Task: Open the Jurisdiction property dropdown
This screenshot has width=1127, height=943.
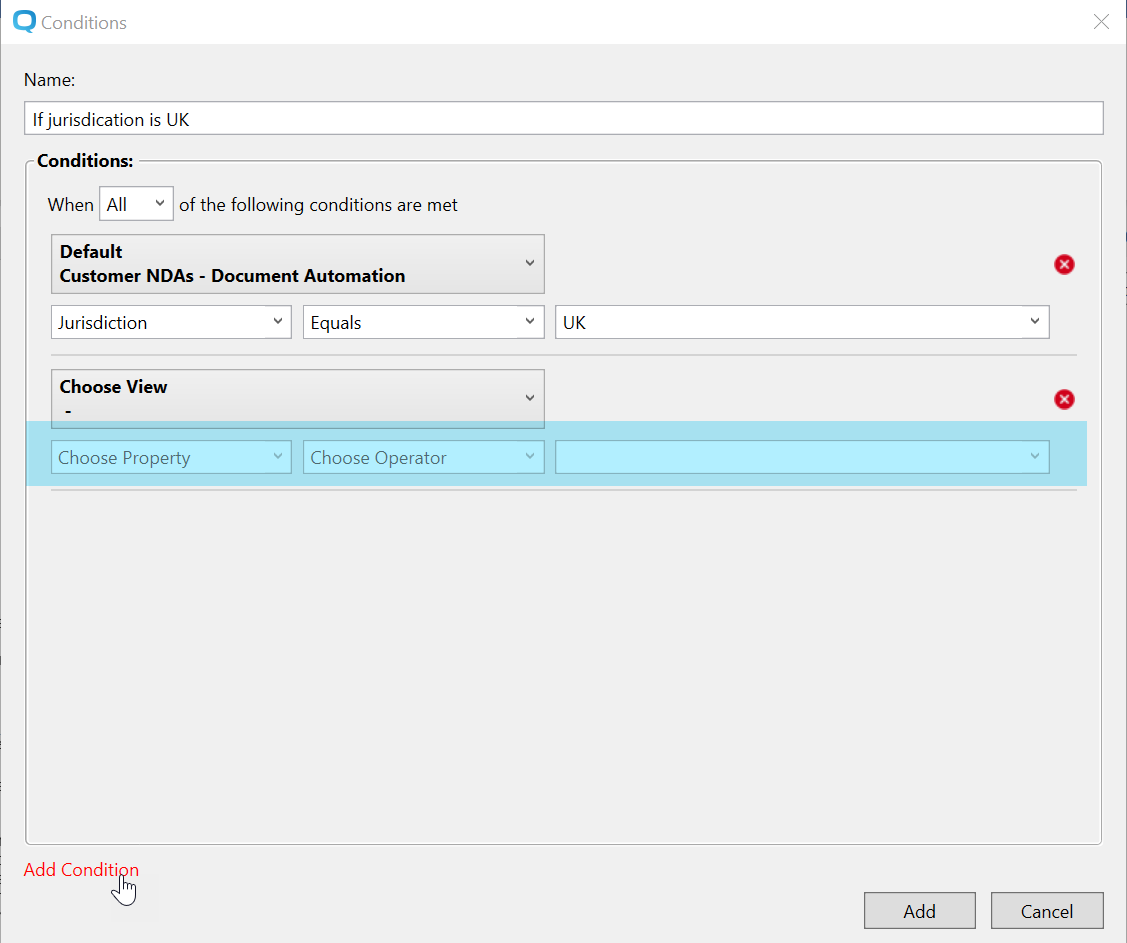Action: tap(171, 323)
